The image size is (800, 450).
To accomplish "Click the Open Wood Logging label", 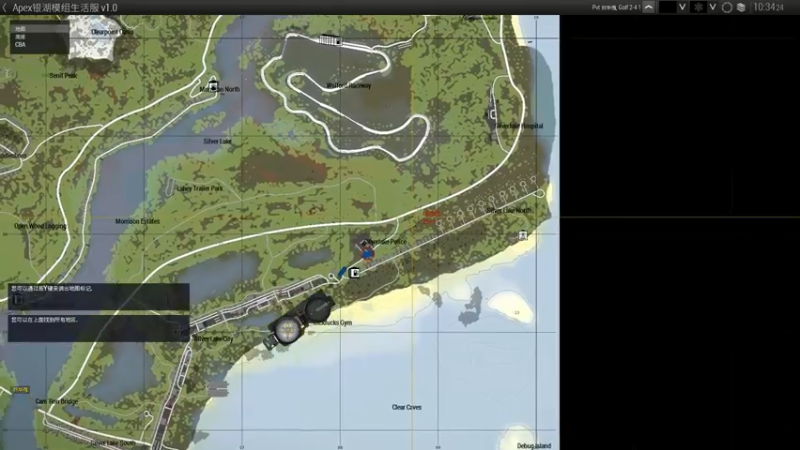I will pyautogui.click(x=40, y=226).
